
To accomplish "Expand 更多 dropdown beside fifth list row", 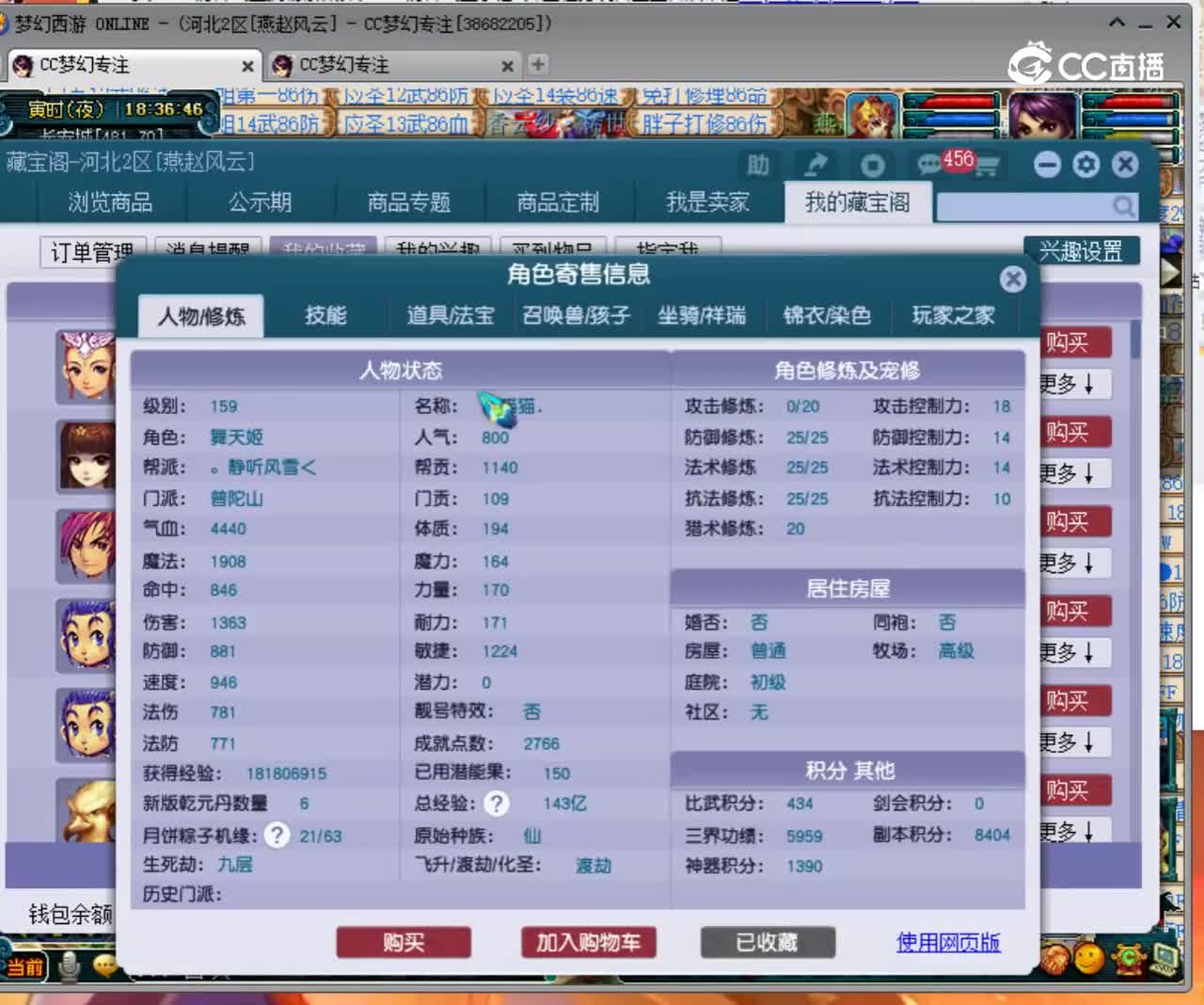I will click(x=1075, y=742).
